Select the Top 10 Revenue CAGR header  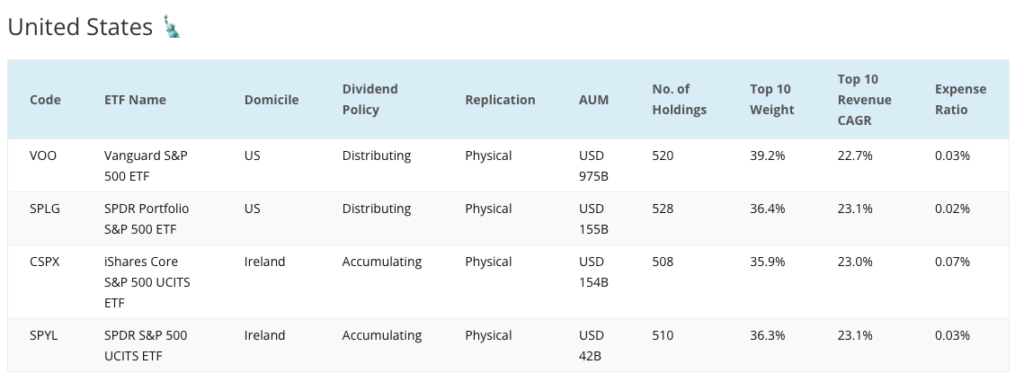[x=865, y=99]
